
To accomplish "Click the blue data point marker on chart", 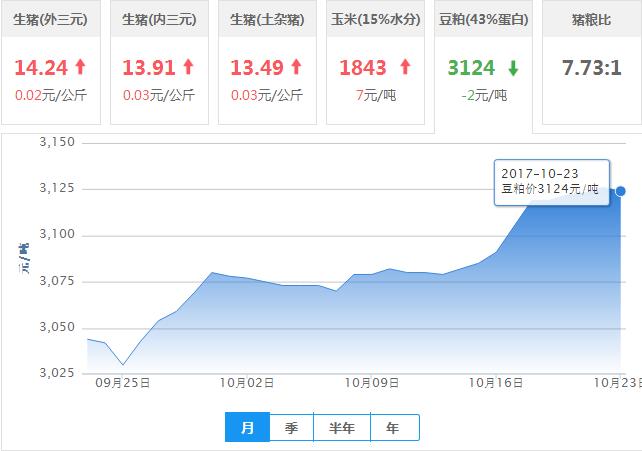I will (x=621, y=191).
